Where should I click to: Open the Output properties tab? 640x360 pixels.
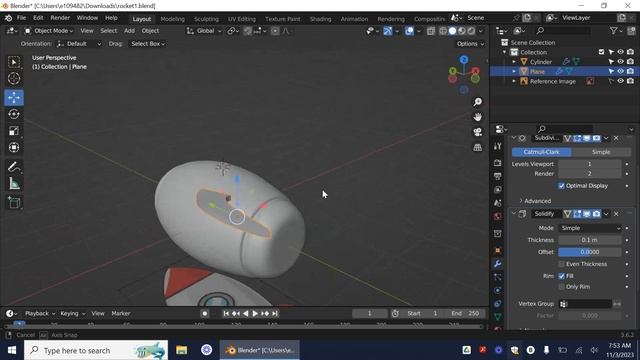(498, 176)
